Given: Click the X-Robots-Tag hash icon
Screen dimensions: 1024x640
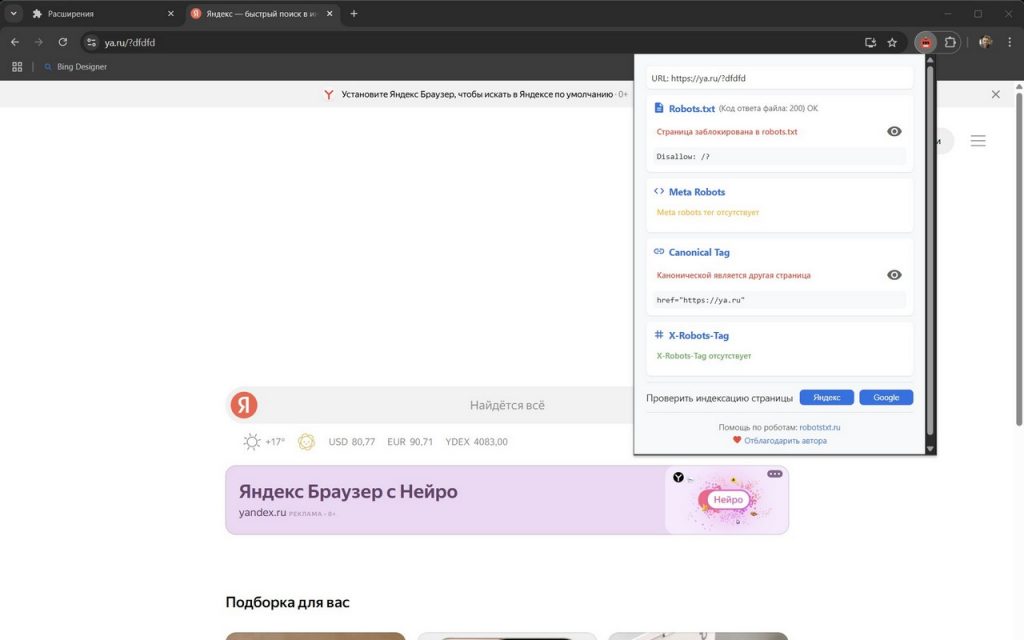Looking at the screenshot, I should coord(659,334).
